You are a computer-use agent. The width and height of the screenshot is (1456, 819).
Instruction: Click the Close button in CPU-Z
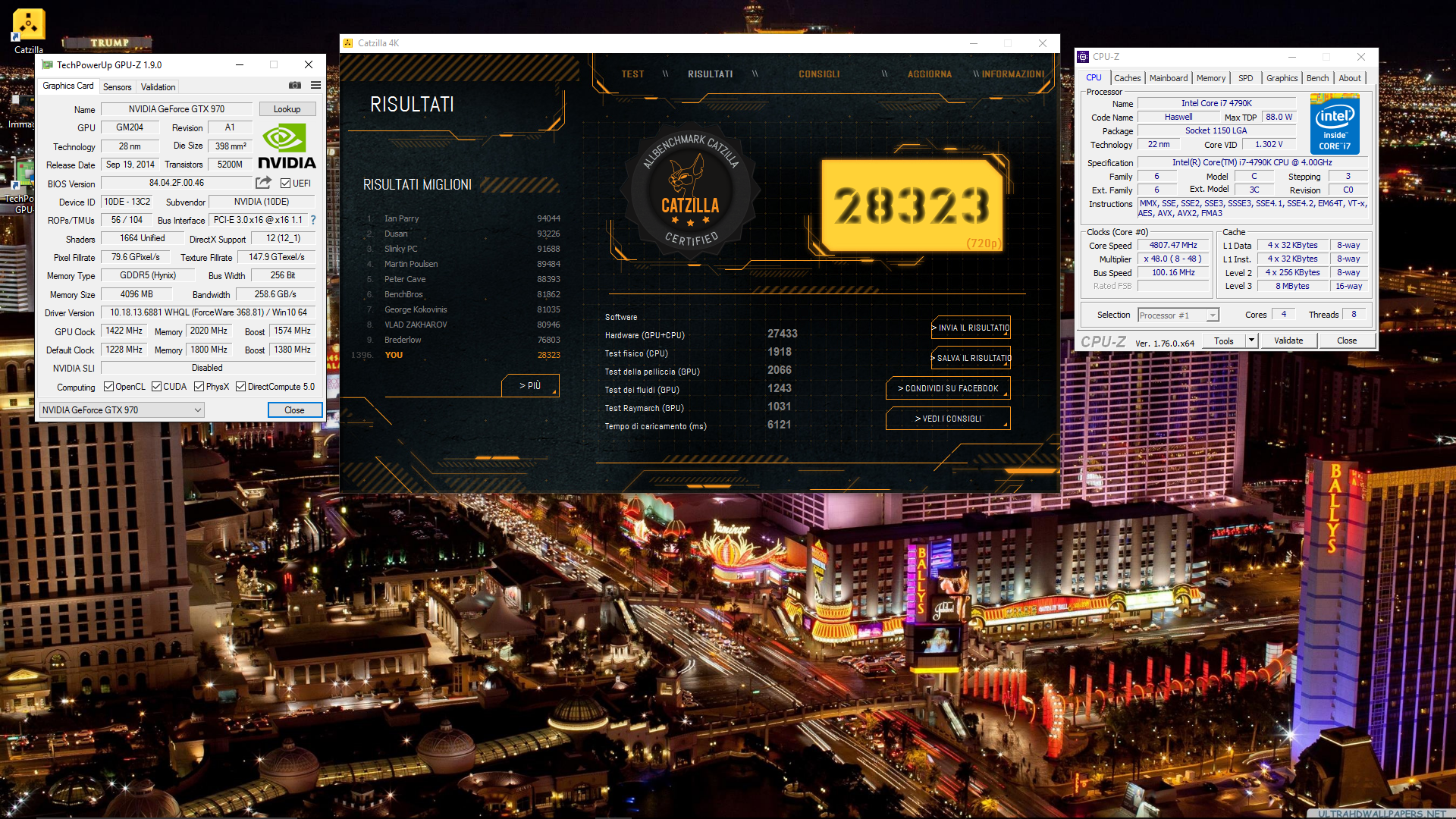1347,340
